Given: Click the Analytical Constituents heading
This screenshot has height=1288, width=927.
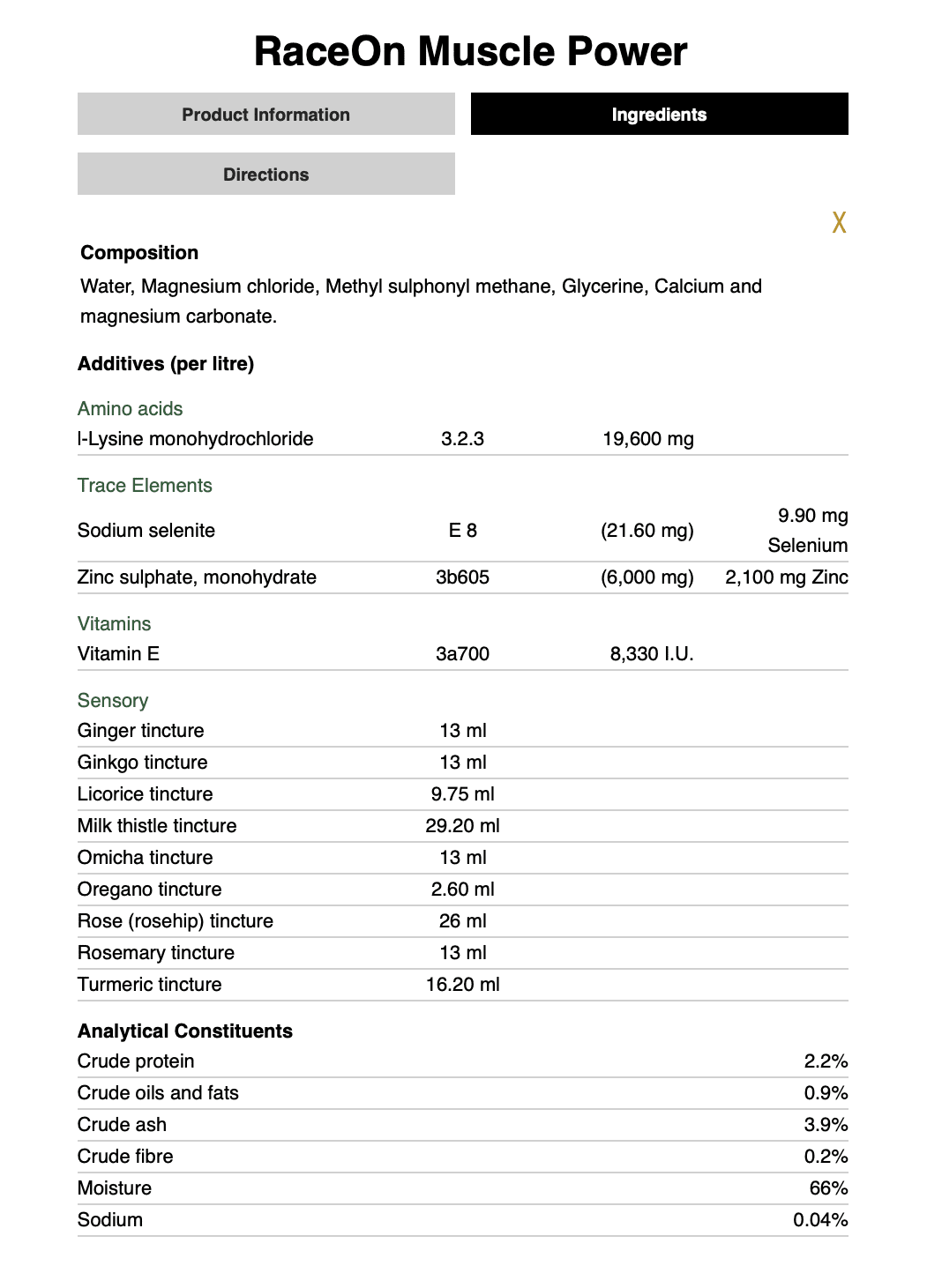Looking at the screenshot, I should 185,1031.
